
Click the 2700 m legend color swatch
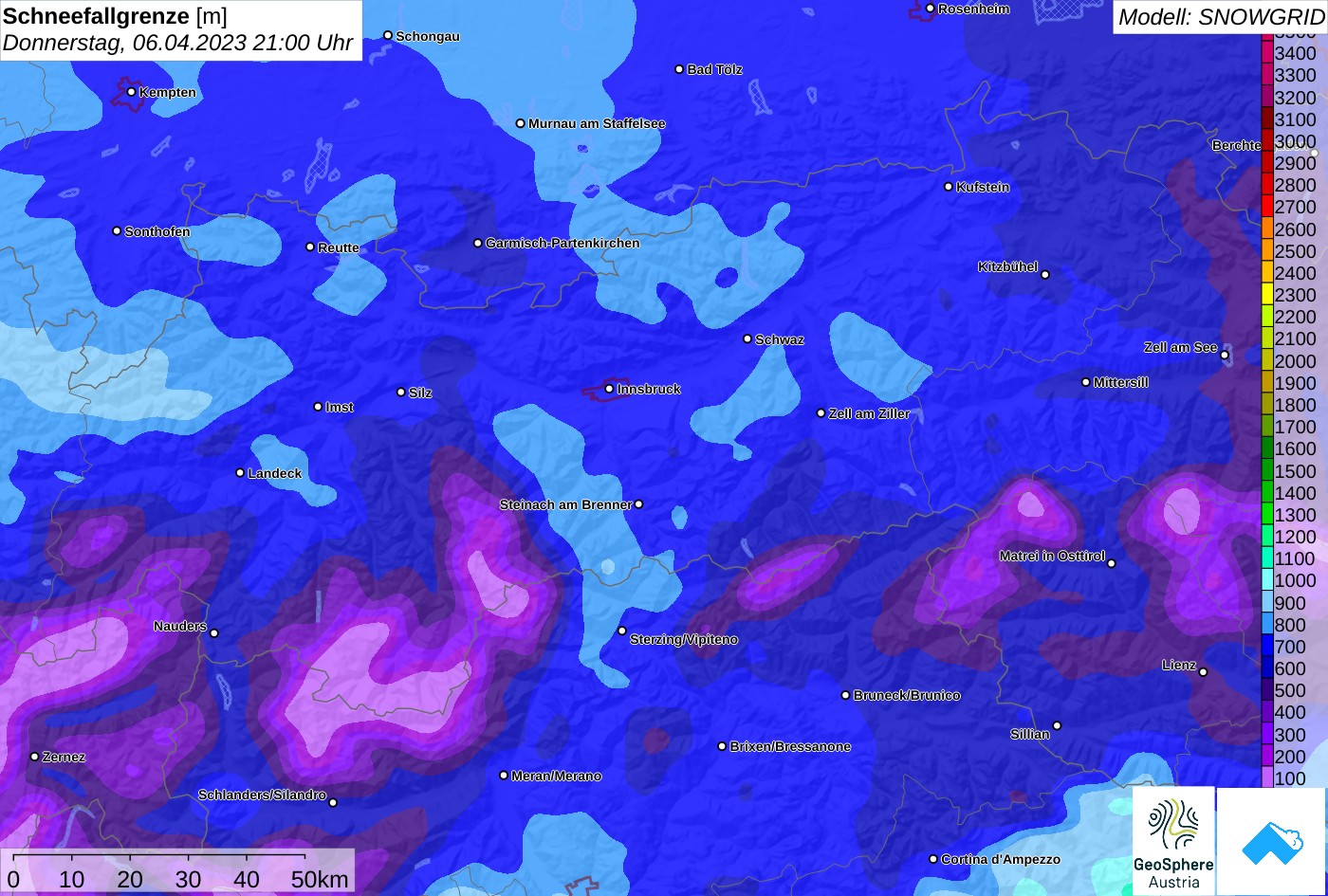[1266, 207]
